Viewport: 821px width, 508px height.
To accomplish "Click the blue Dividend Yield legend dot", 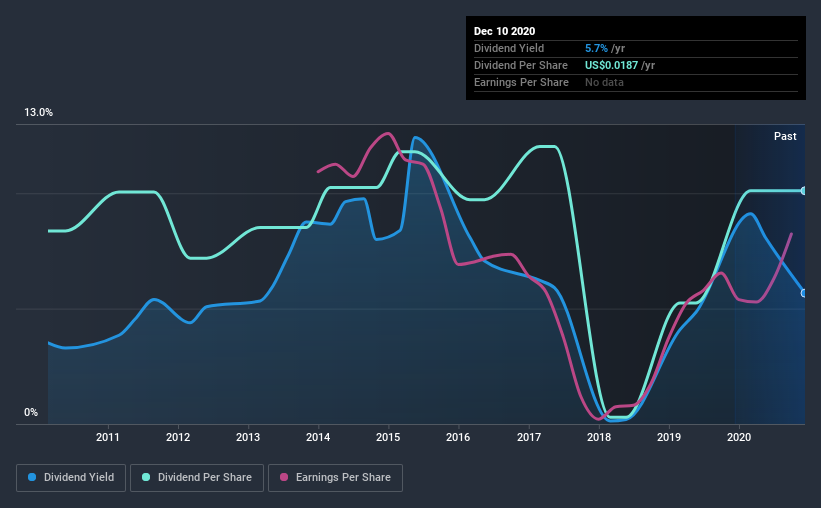I will click(x=32, y=477).
